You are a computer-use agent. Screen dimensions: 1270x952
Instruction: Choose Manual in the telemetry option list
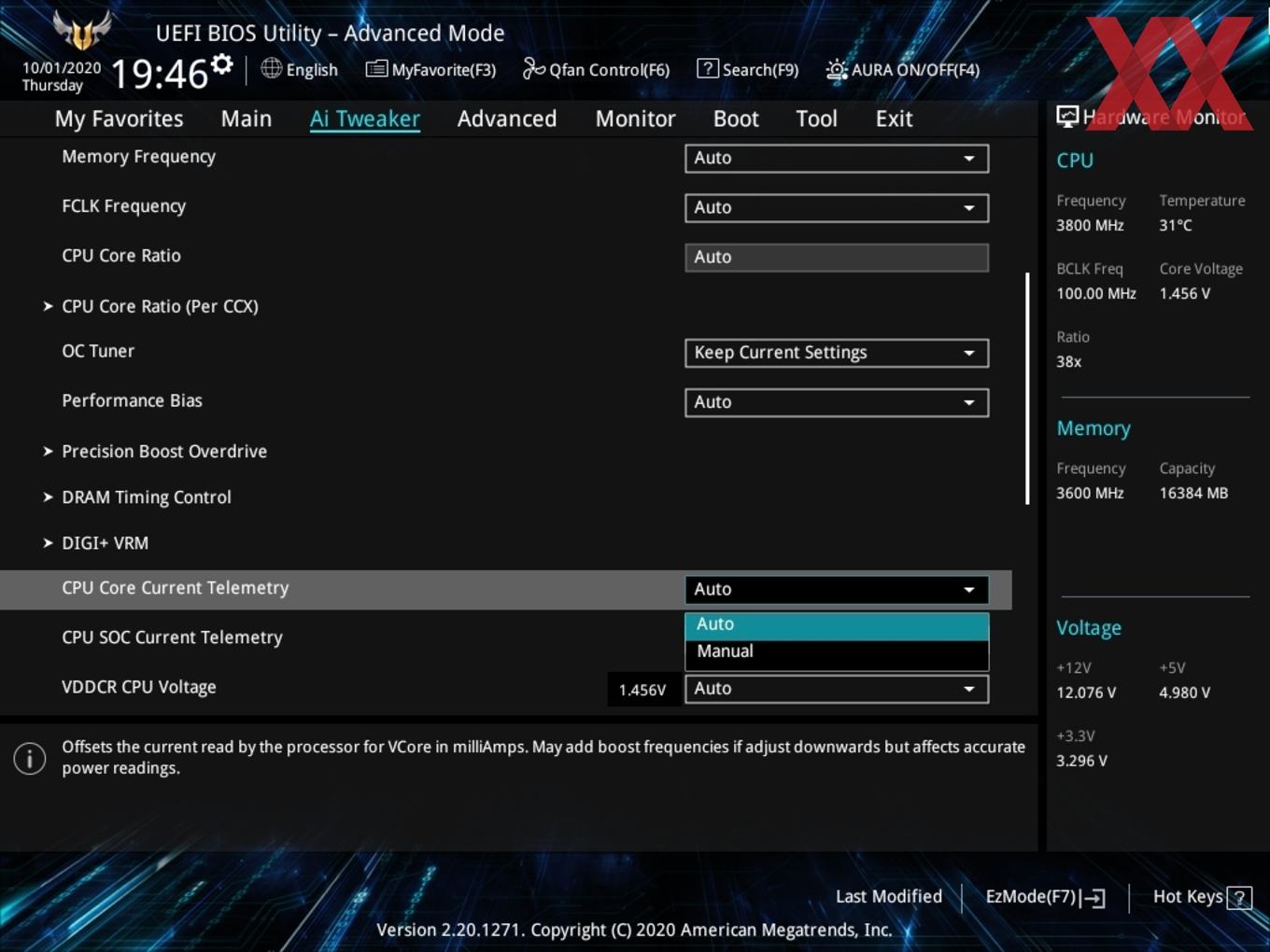pyautogui.click(x=837, y=652)
